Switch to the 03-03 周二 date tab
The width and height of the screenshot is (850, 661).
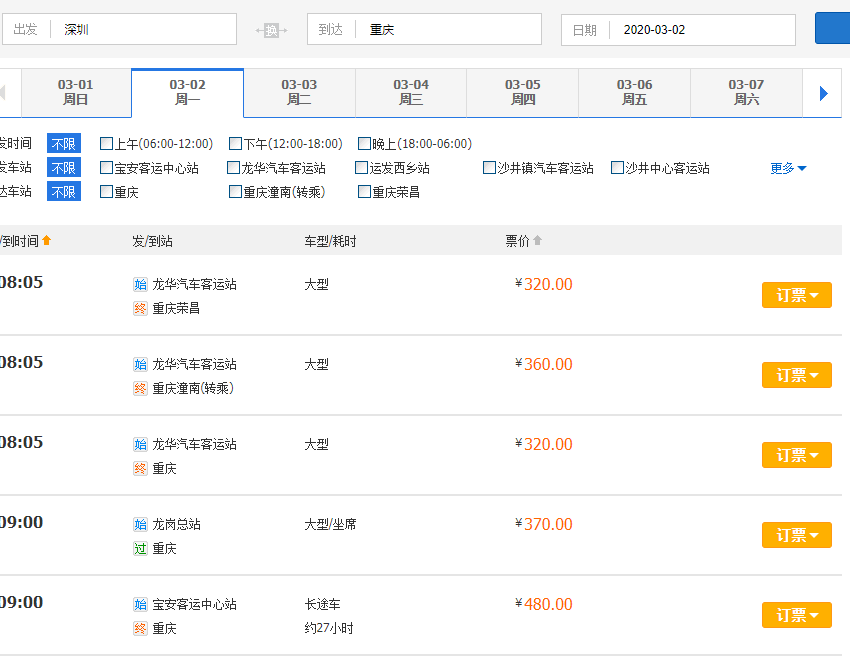click(x=299, y=92)
